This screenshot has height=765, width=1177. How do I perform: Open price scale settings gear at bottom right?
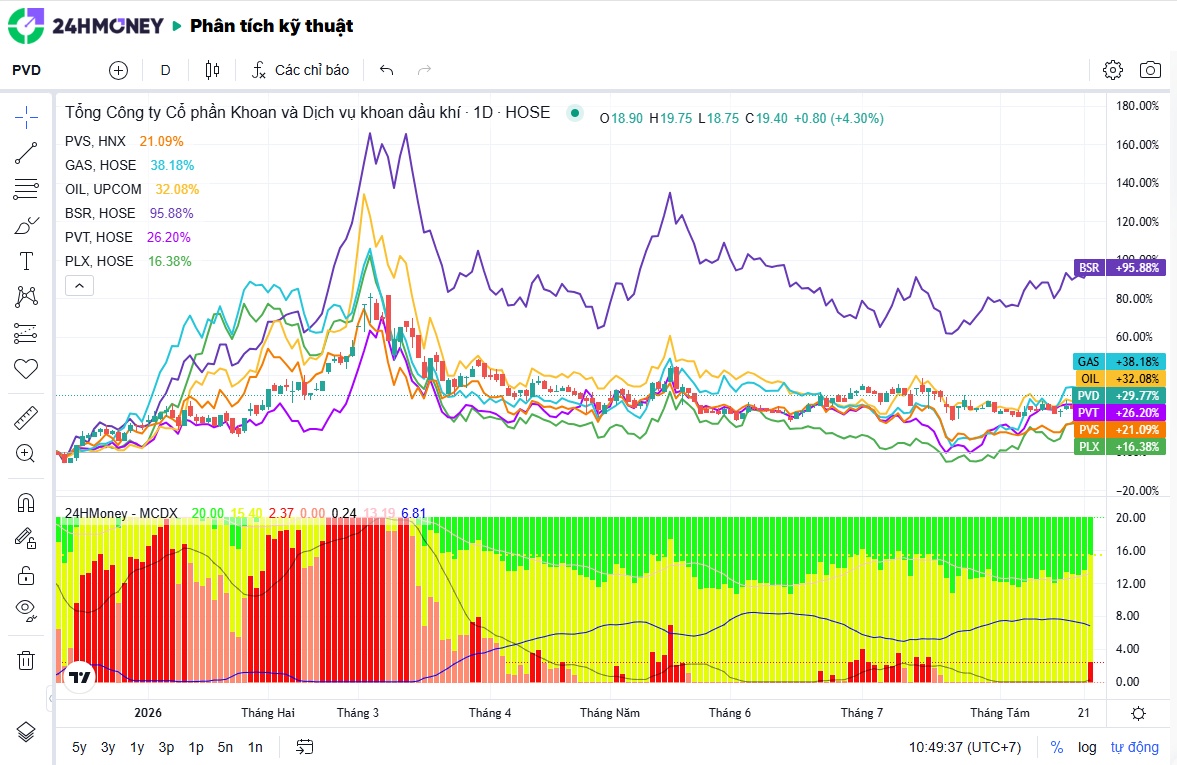pyautogui.click(x=1138, y=713)
